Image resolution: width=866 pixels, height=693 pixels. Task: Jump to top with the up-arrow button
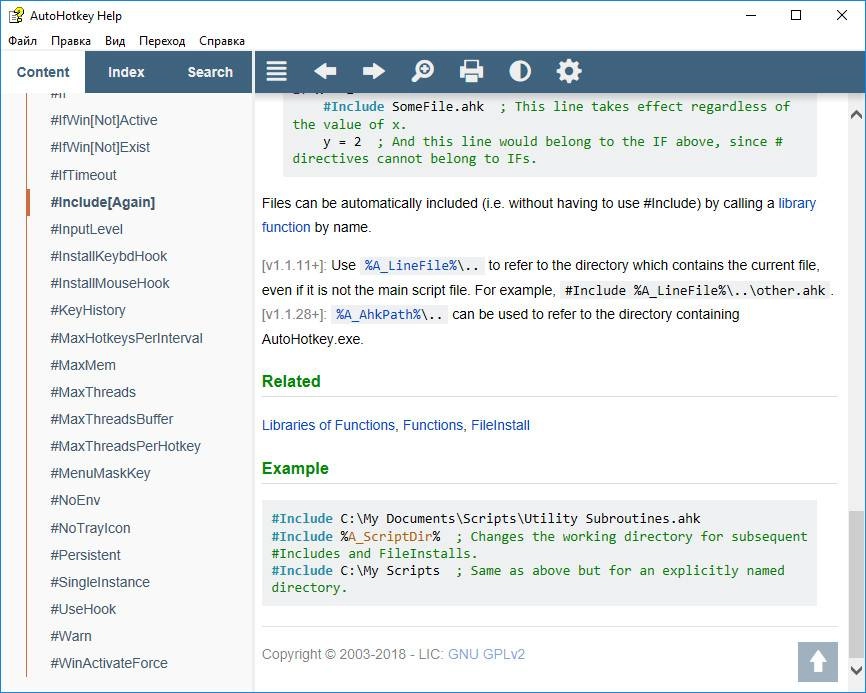(818, 662)
